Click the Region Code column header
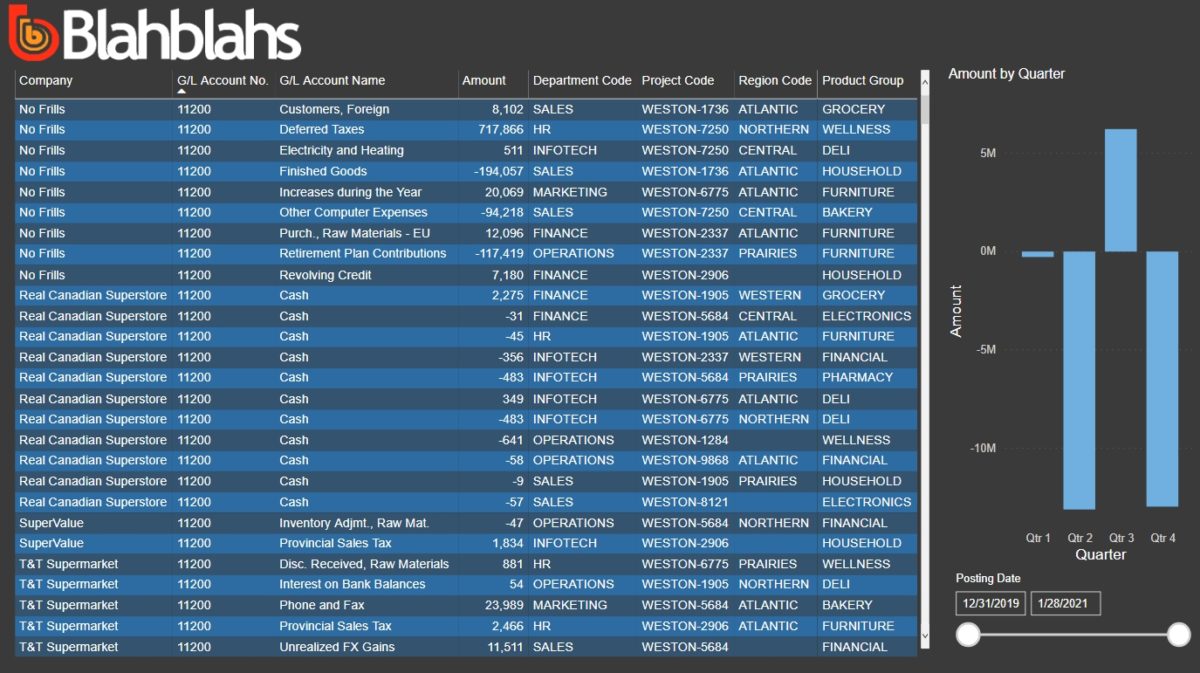This screenshot has height=673, width=1200. pos(775,81)
